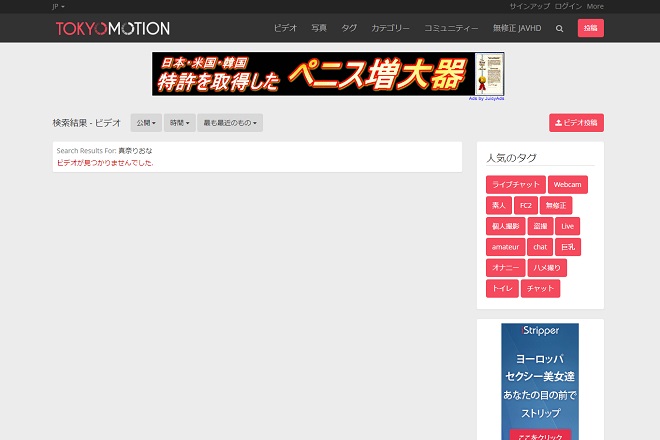Select the Webcam tag
This screenshot has width=660, height=440.
(567, 184)
